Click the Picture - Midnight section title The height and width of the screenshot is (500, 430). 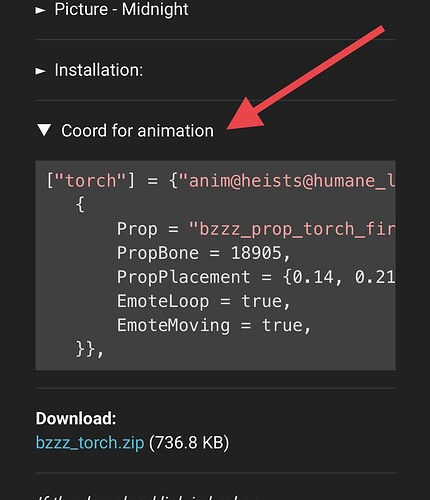click(121, 9)
